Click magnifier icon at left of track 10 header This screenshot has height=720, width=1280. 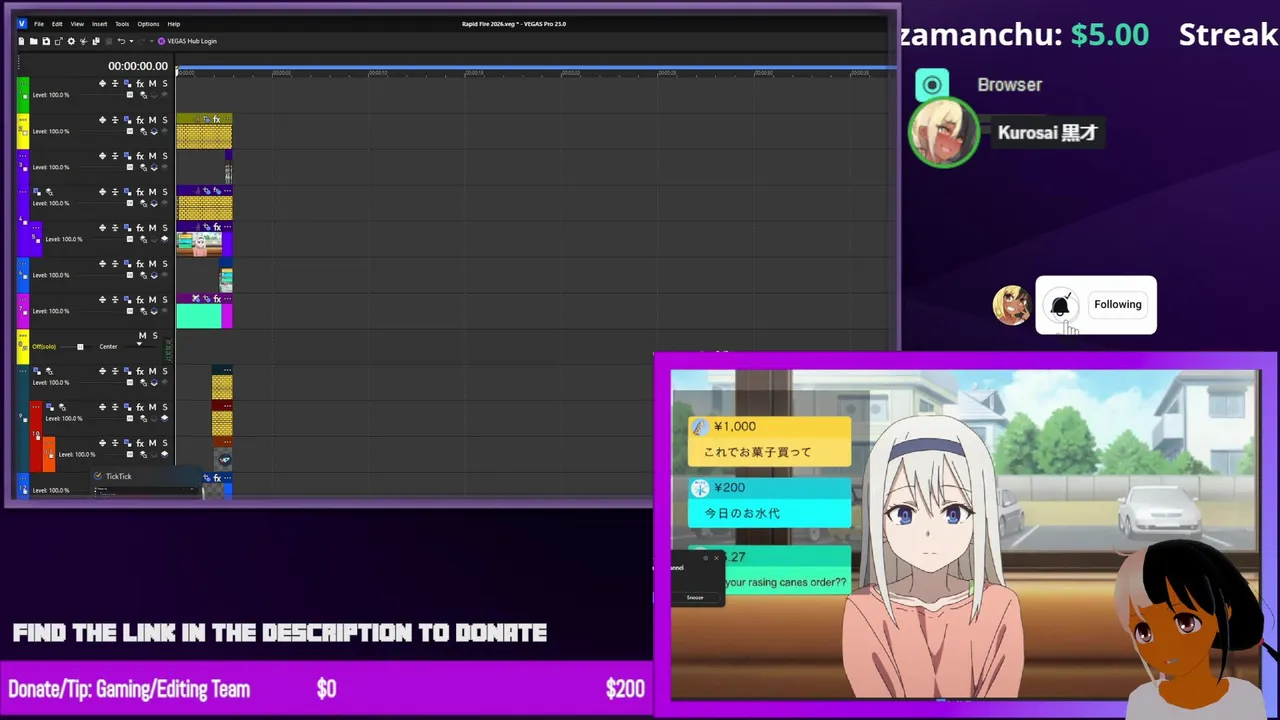point(63,407)
